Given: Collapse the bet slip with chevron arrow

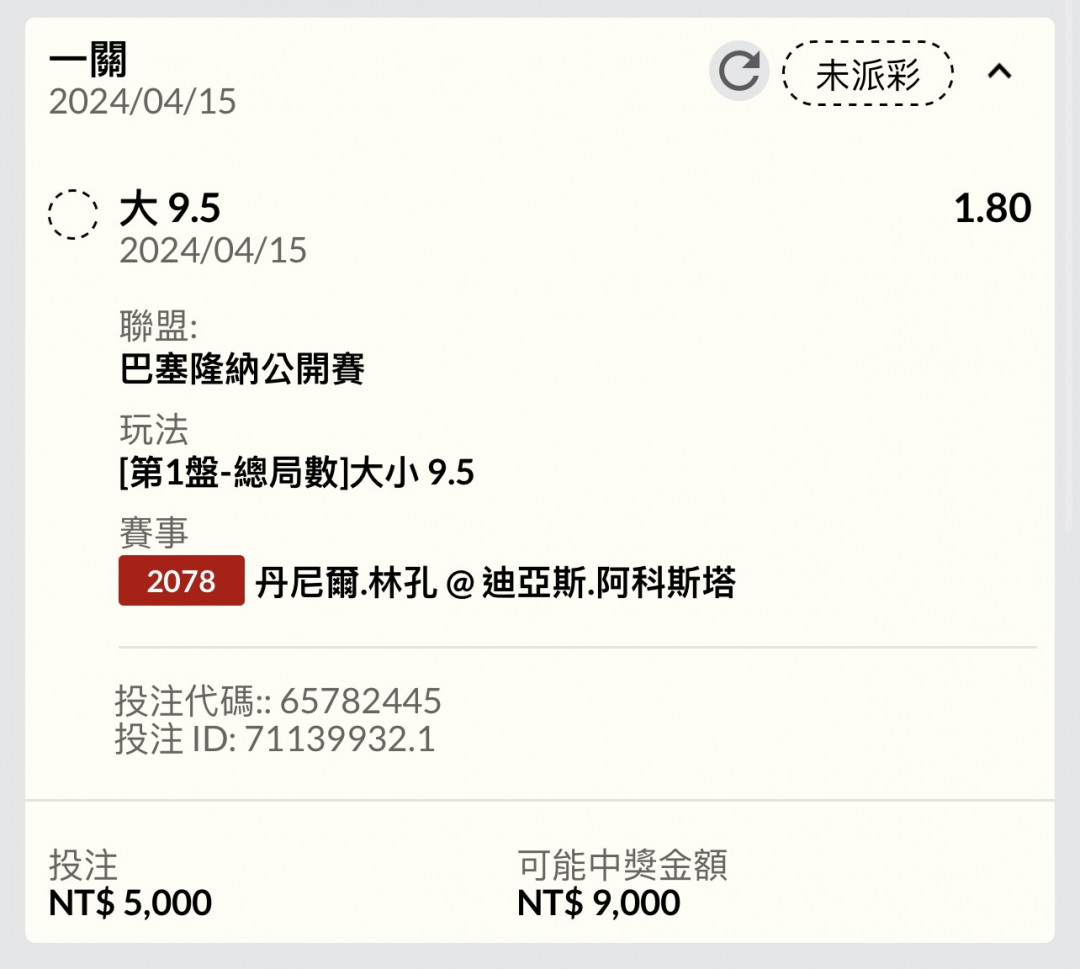Looking at the screenshot, I should click(999, 71).
